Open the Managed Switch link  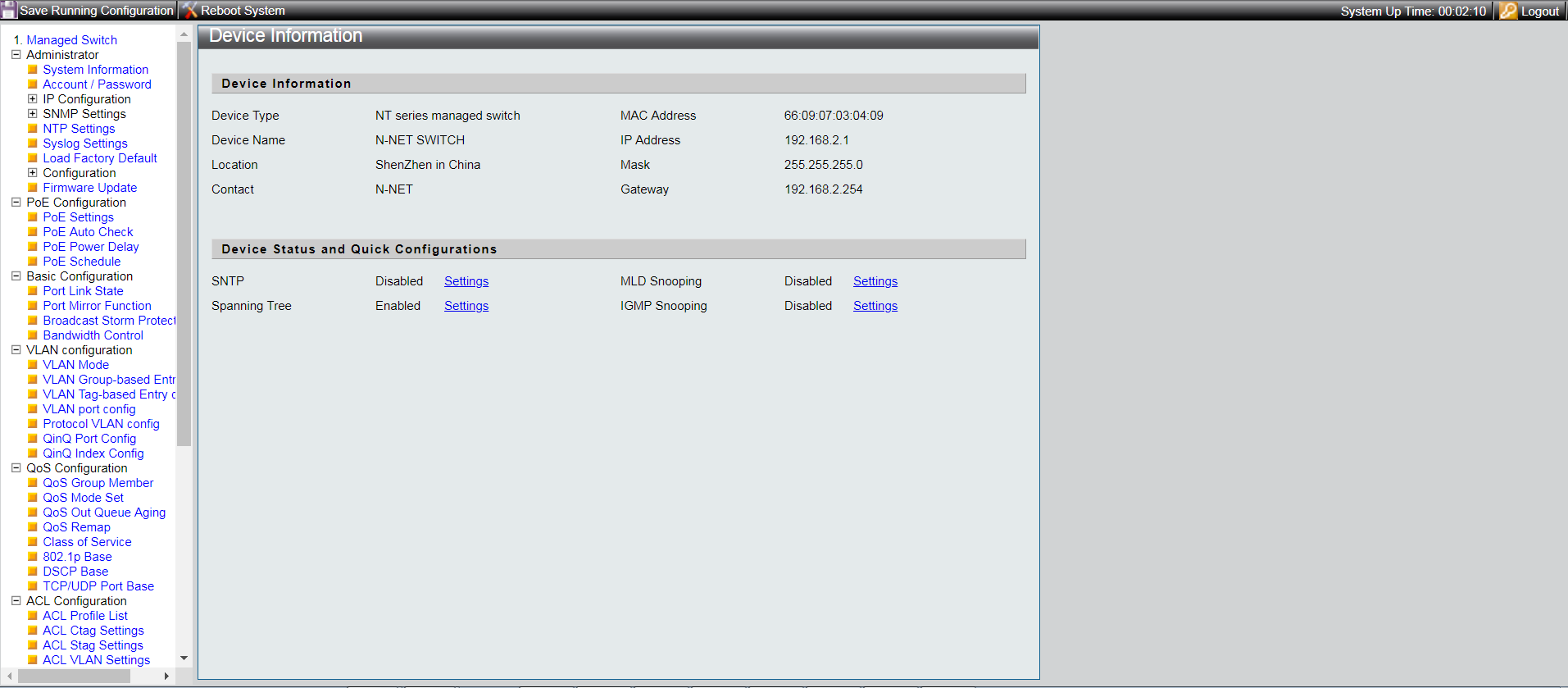pos(71,40)
